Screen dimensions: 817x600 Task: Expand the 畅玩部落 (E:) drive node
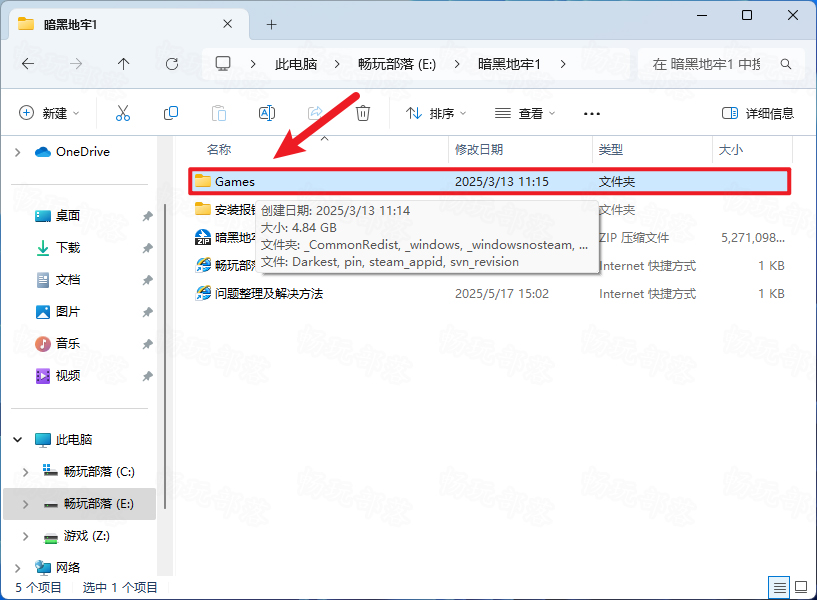26,504
